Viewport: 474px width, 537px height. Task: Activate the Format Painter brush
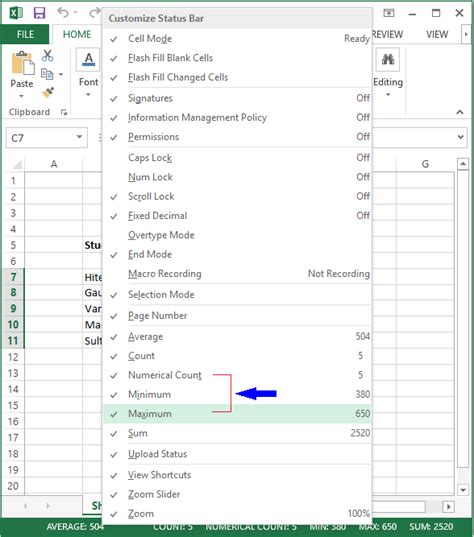(x=48, y=92)
